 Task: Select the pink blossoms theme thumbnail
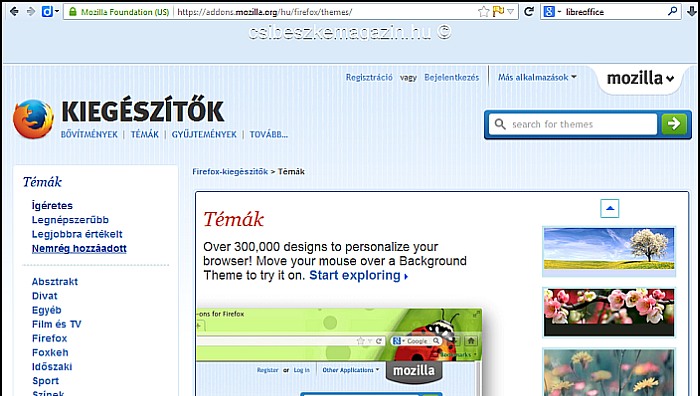(x=609, y=312)
